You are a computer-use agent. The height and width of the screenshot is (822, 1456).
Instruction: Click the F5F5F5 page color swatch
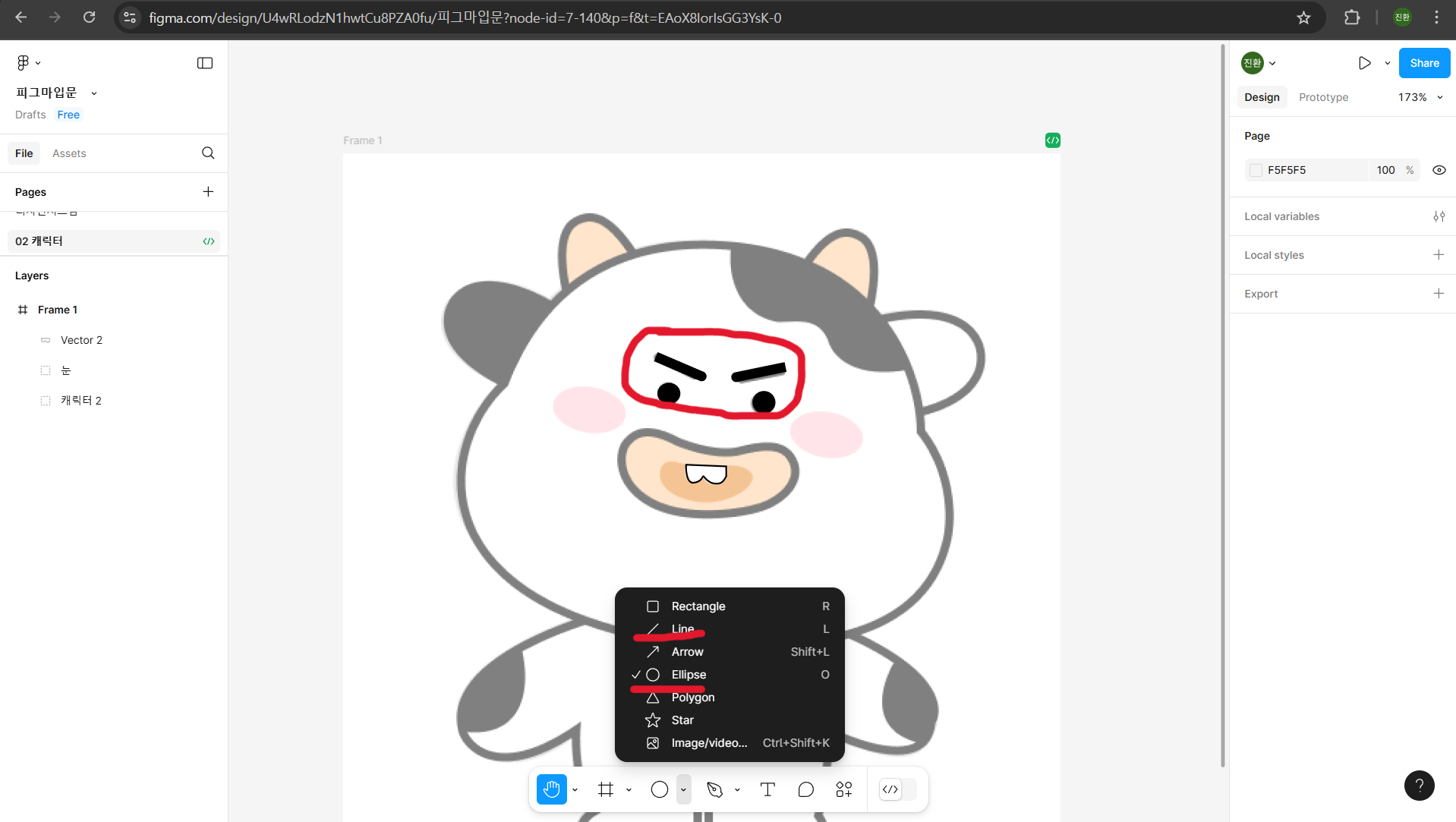pyautogui.click(x=1256, y=170)
